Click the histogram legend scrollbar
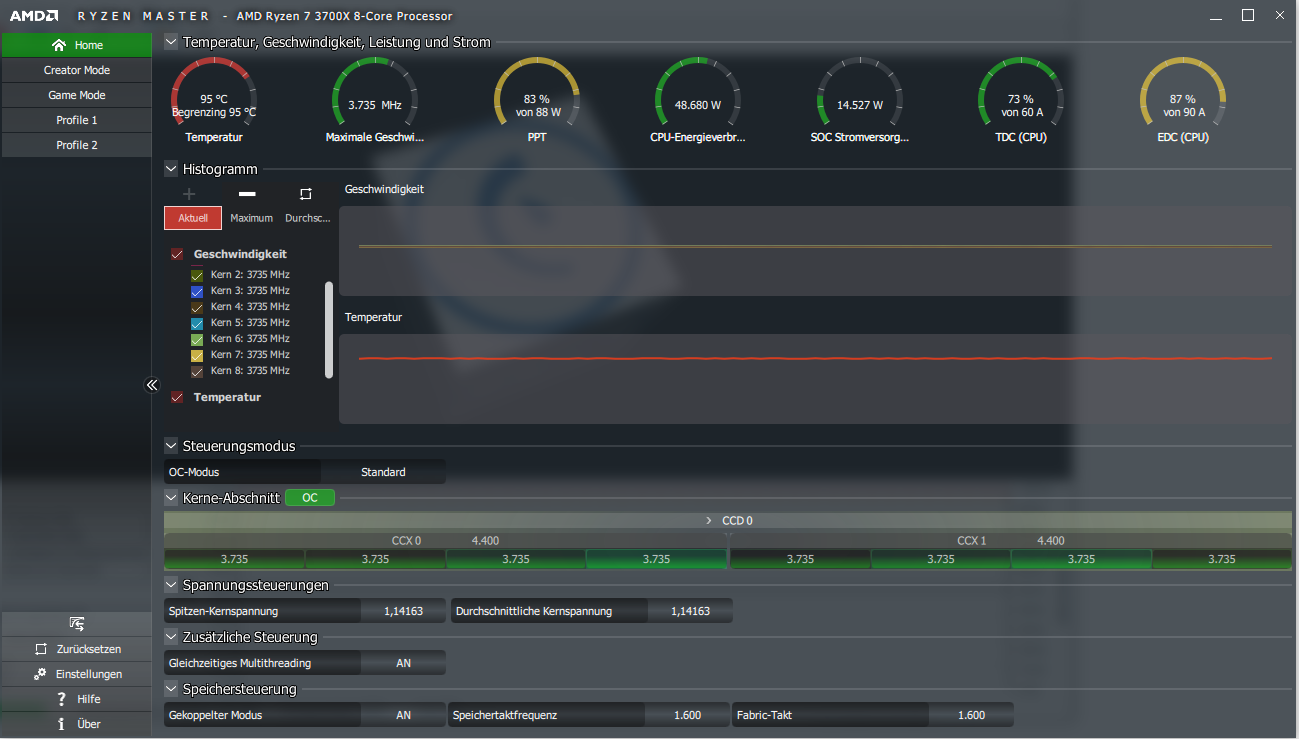This screenshot has width=1299, height=739. point(329,330)
